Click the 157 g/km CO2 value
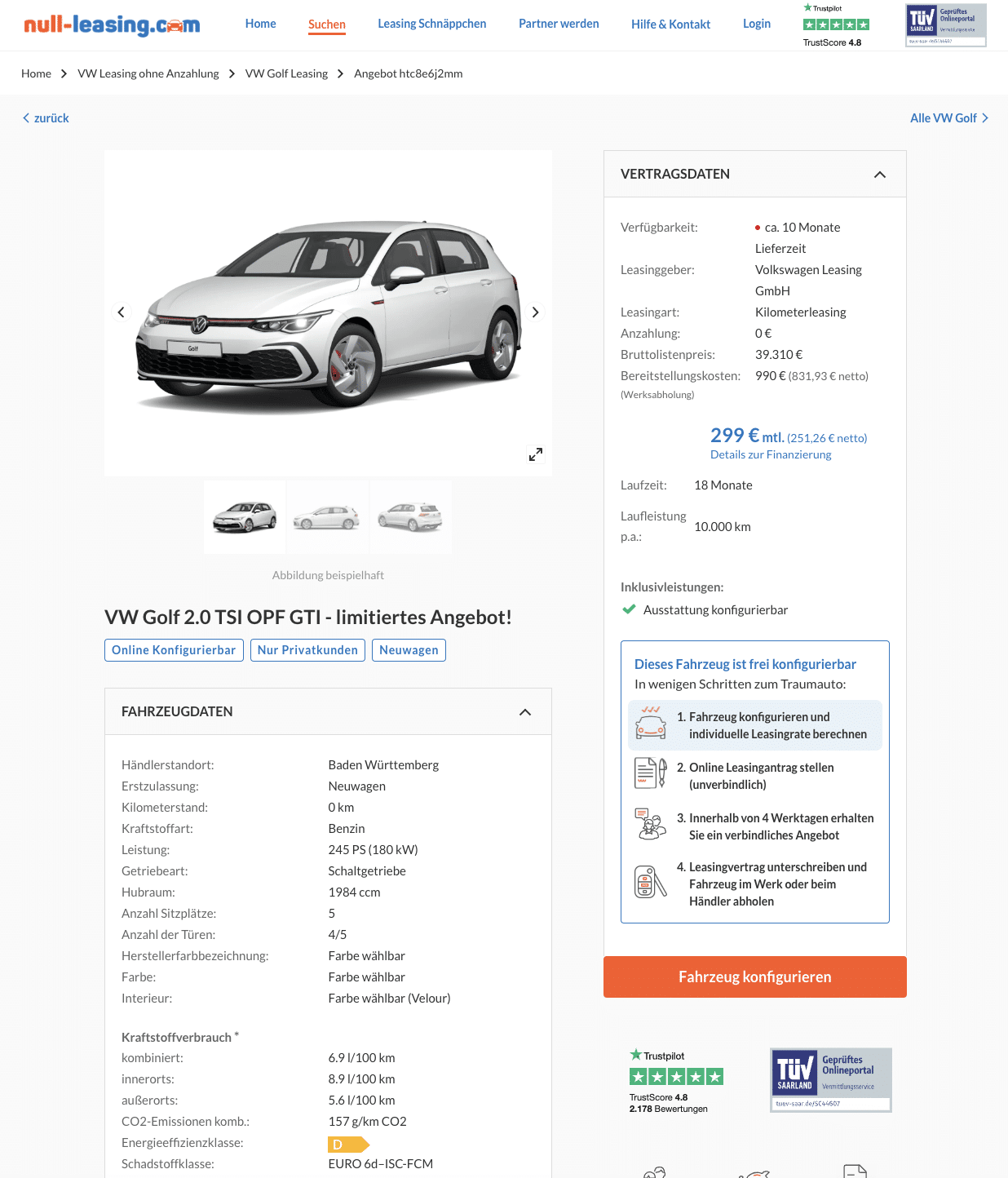The width and height of the screenshot is (1008, 1178). click(x=367, y=1121)
